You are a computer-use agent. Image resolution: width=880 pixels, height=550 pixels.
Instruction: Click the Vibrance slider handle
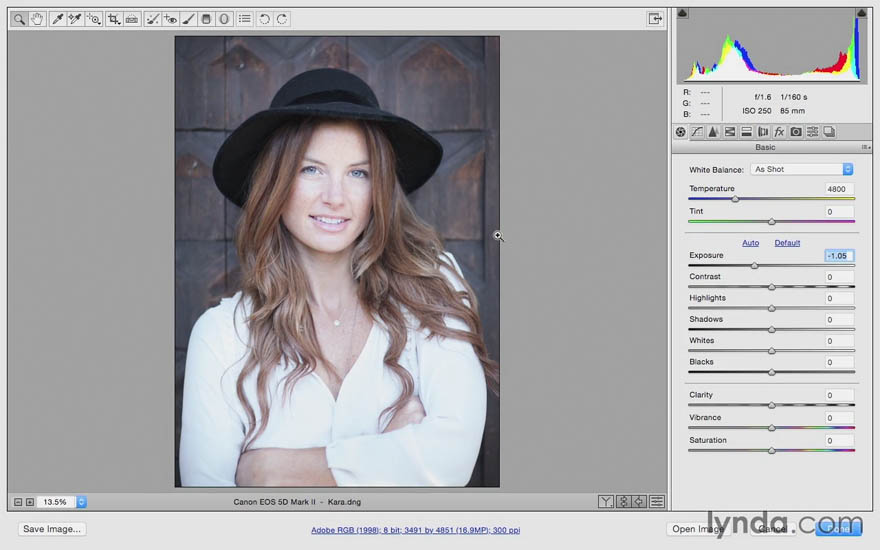click(x=772, y=428)
